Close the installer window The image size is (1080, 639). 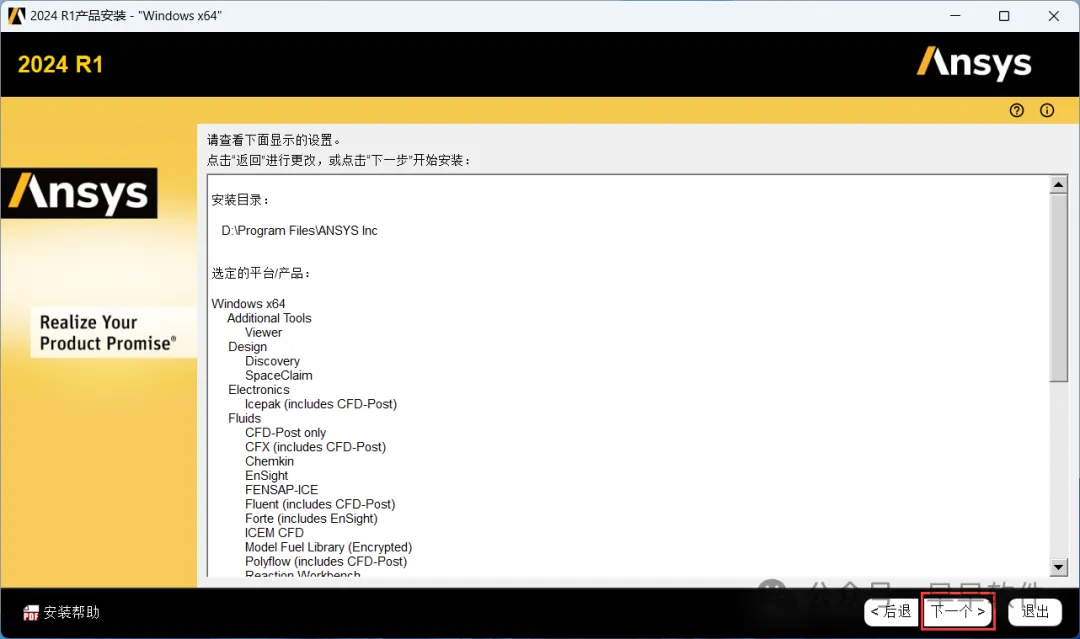pos(1054,16)
